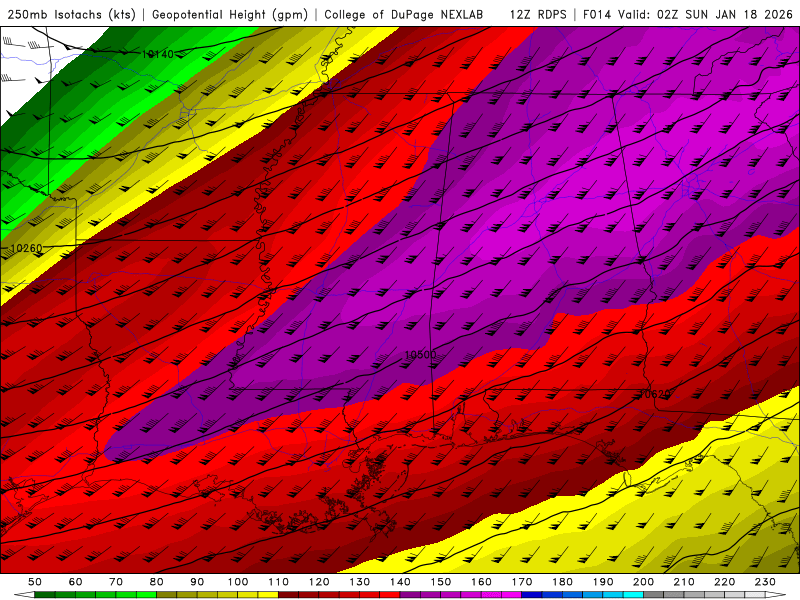
Task: Click the 60 value on the color scale
Action: (x=75, y=582)
